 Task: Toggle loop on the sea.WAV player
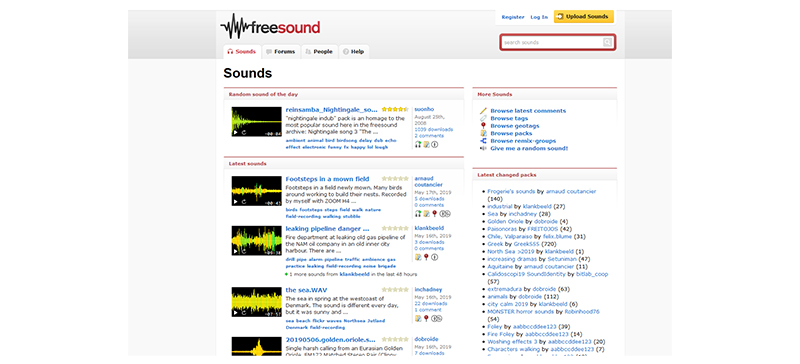click(x=244, y=313)
